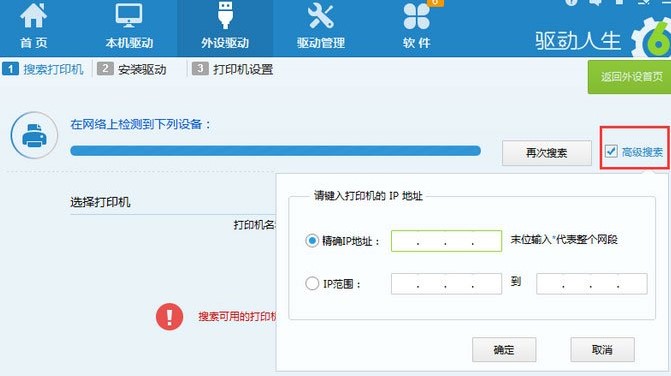Click the 选择打印机 heading text
Screen dimensions: 671x376
[x=100, y=202]
